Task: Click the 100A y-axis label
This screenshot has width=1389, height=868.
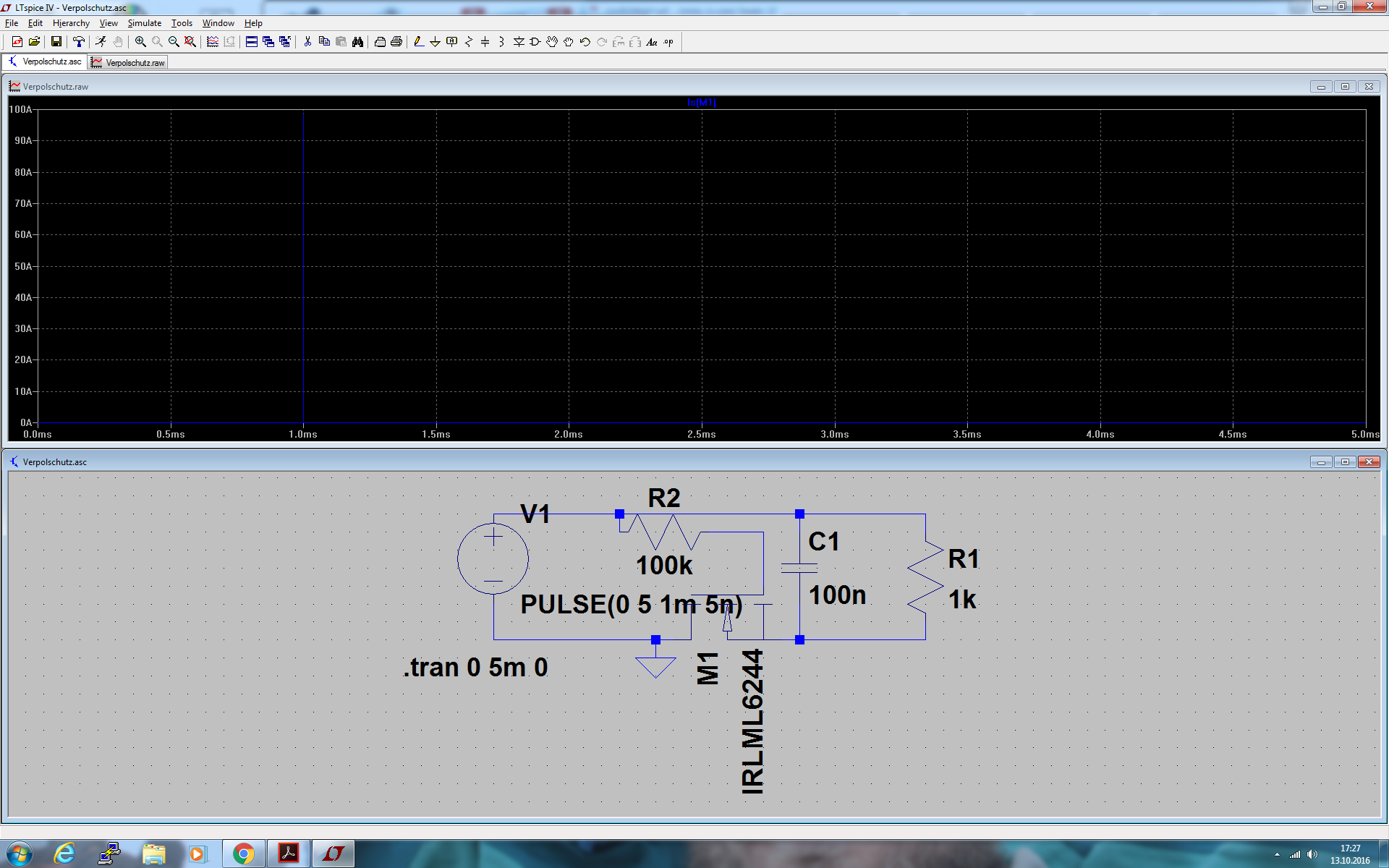Action: (x=20, y=109)
